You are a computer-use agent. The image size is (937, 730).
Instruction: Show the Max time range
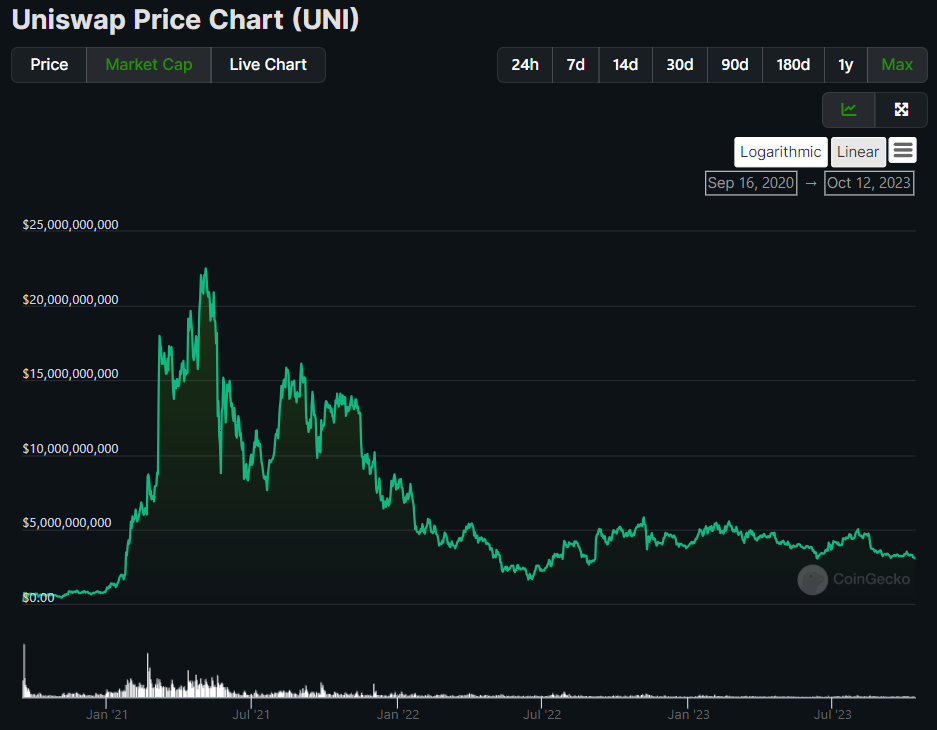click(x=897, y=65)
